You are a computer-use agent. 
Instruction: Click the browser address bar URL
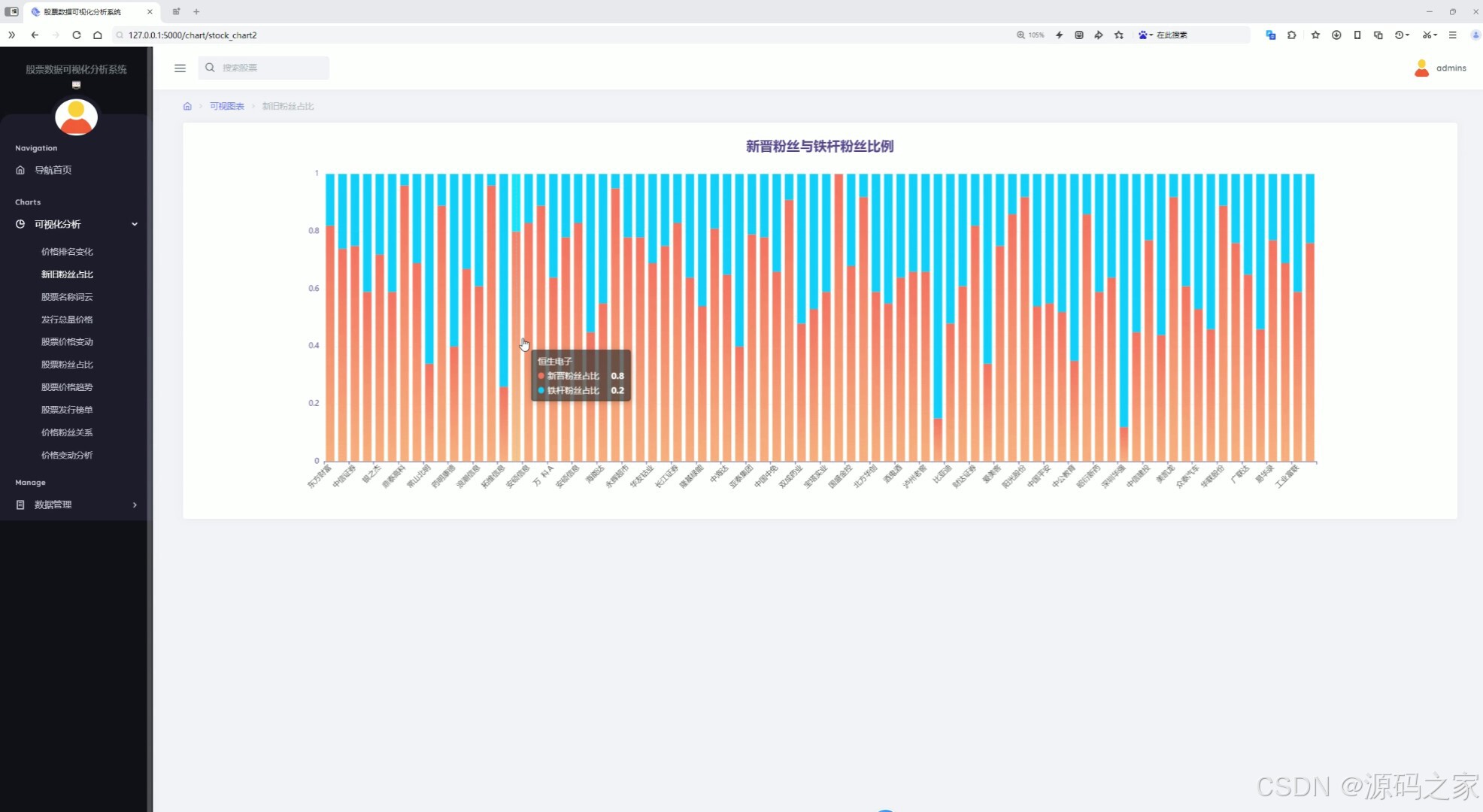(x=193, y=35)
